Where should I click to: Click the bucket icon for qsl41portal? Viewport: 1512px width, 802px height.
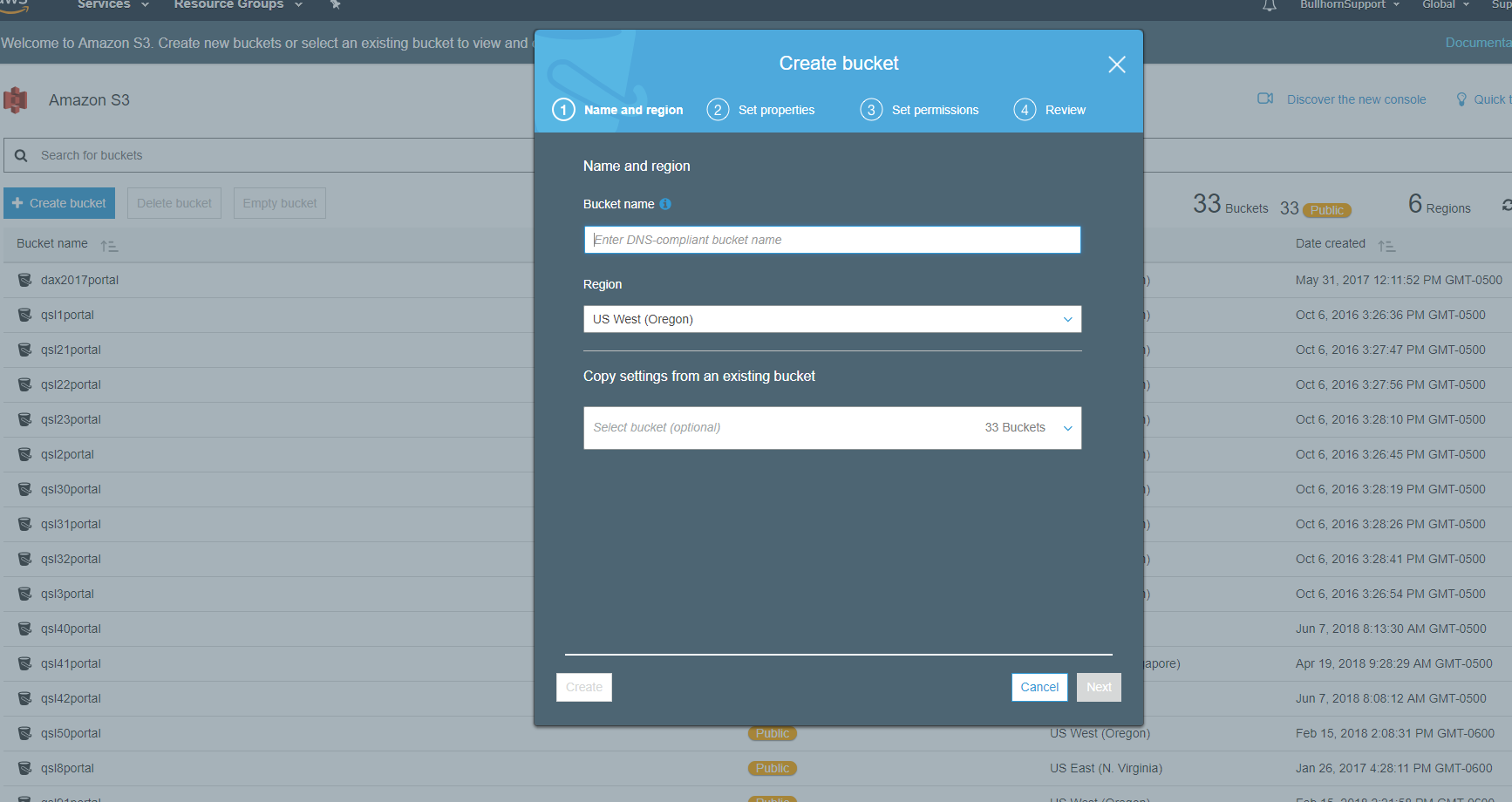tap(24, 663)
